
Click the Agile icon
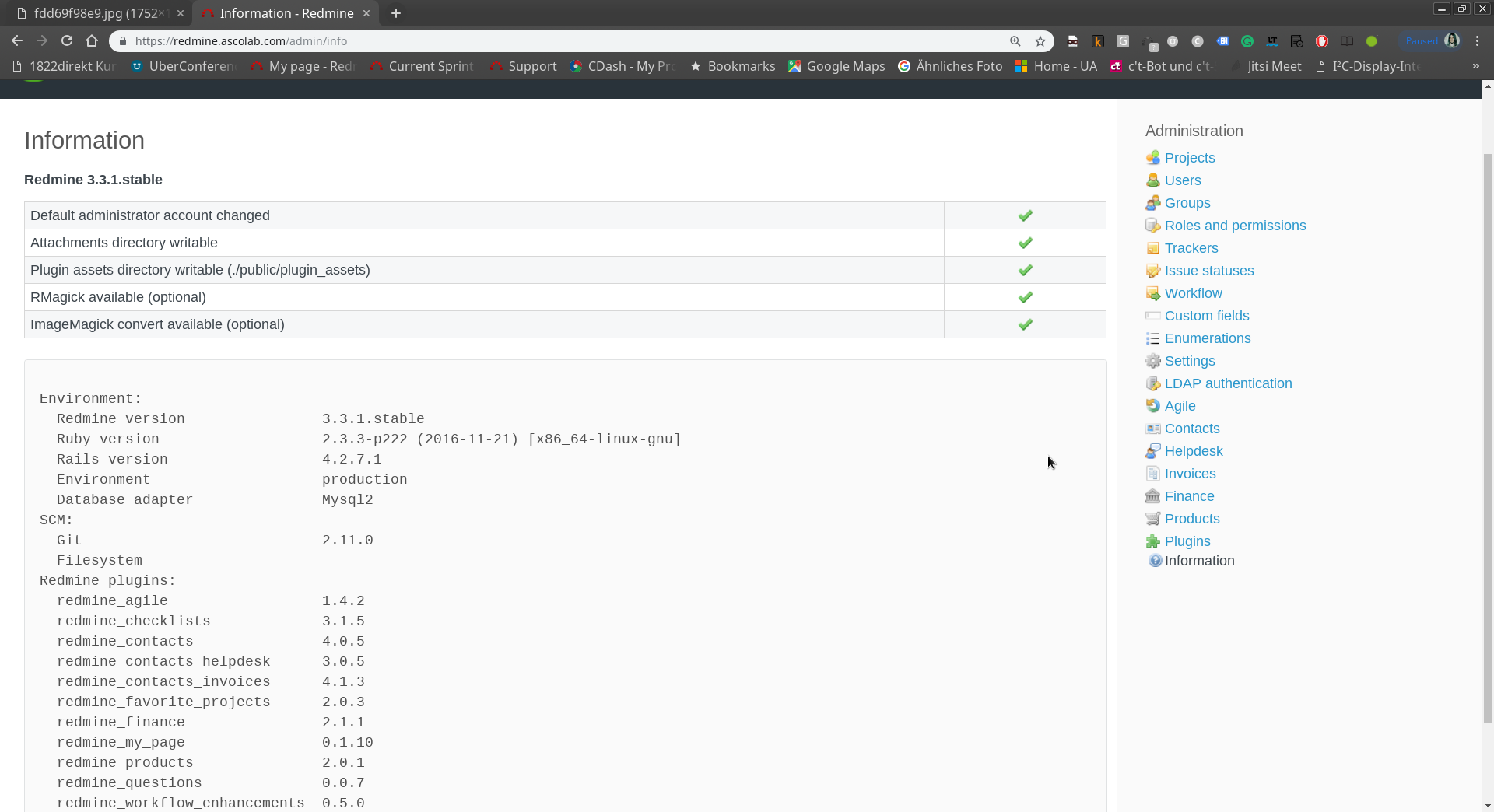(1152, 406)
